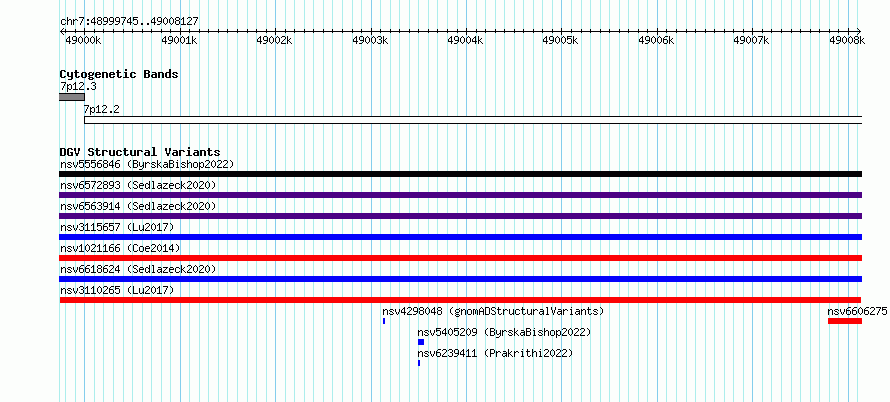Open the nsv5556846 (ByrskaBishop2022) label
The height and width of the screenshot is (402, 890).
tap(147, 164)
